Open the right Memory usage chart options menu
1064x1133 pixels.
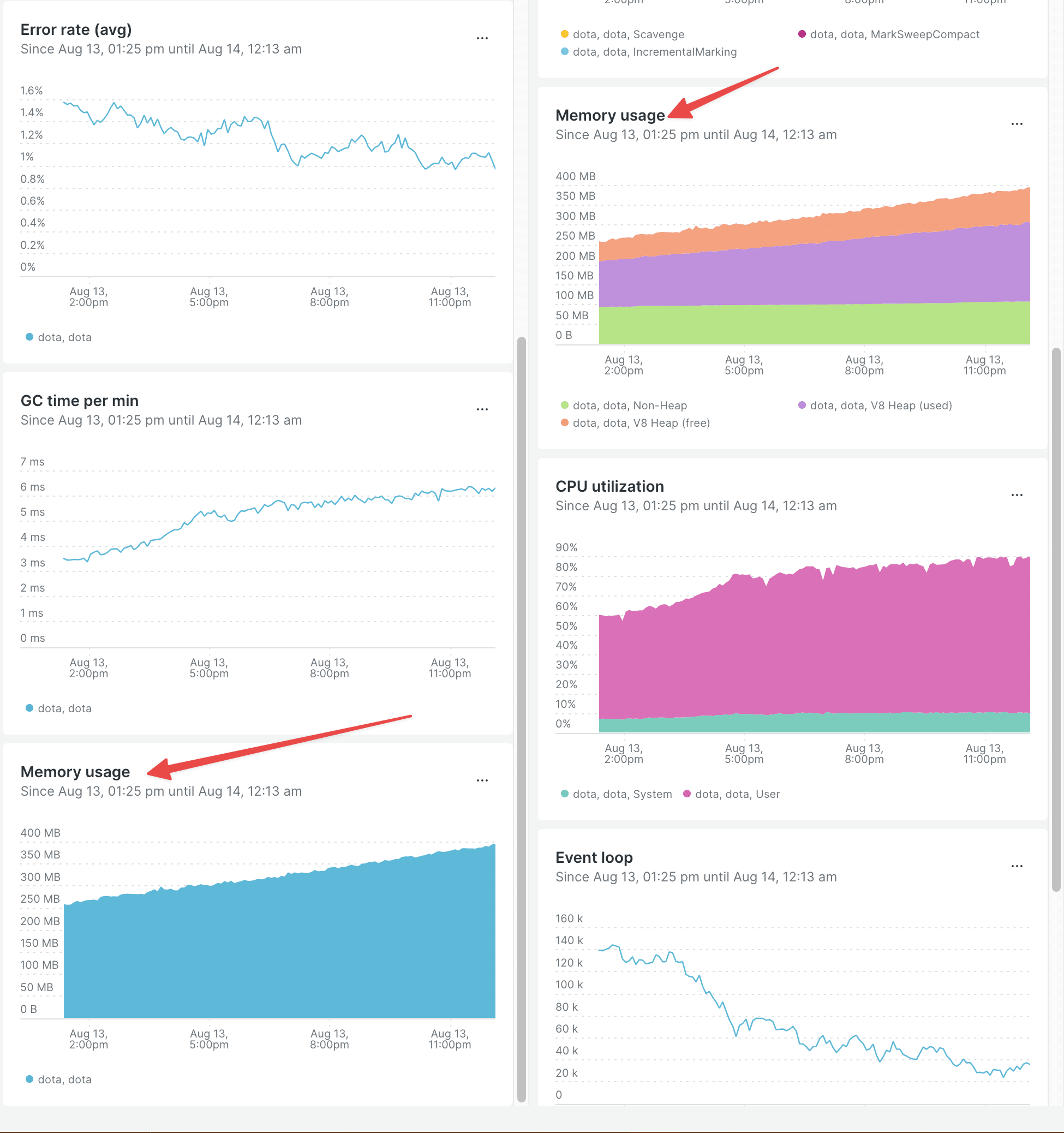pyautogui.click(x=1017, y=124)
